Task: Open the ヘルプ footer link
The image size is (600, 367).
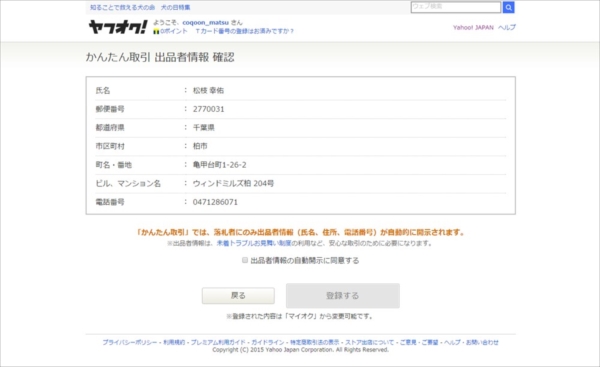Action: 452,342
